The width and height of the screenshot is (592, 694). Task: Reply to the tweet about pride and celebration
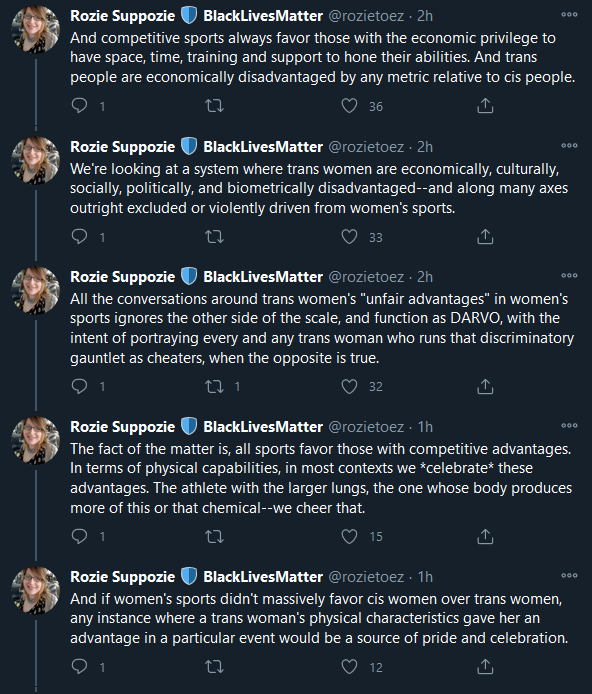point(80,667)
